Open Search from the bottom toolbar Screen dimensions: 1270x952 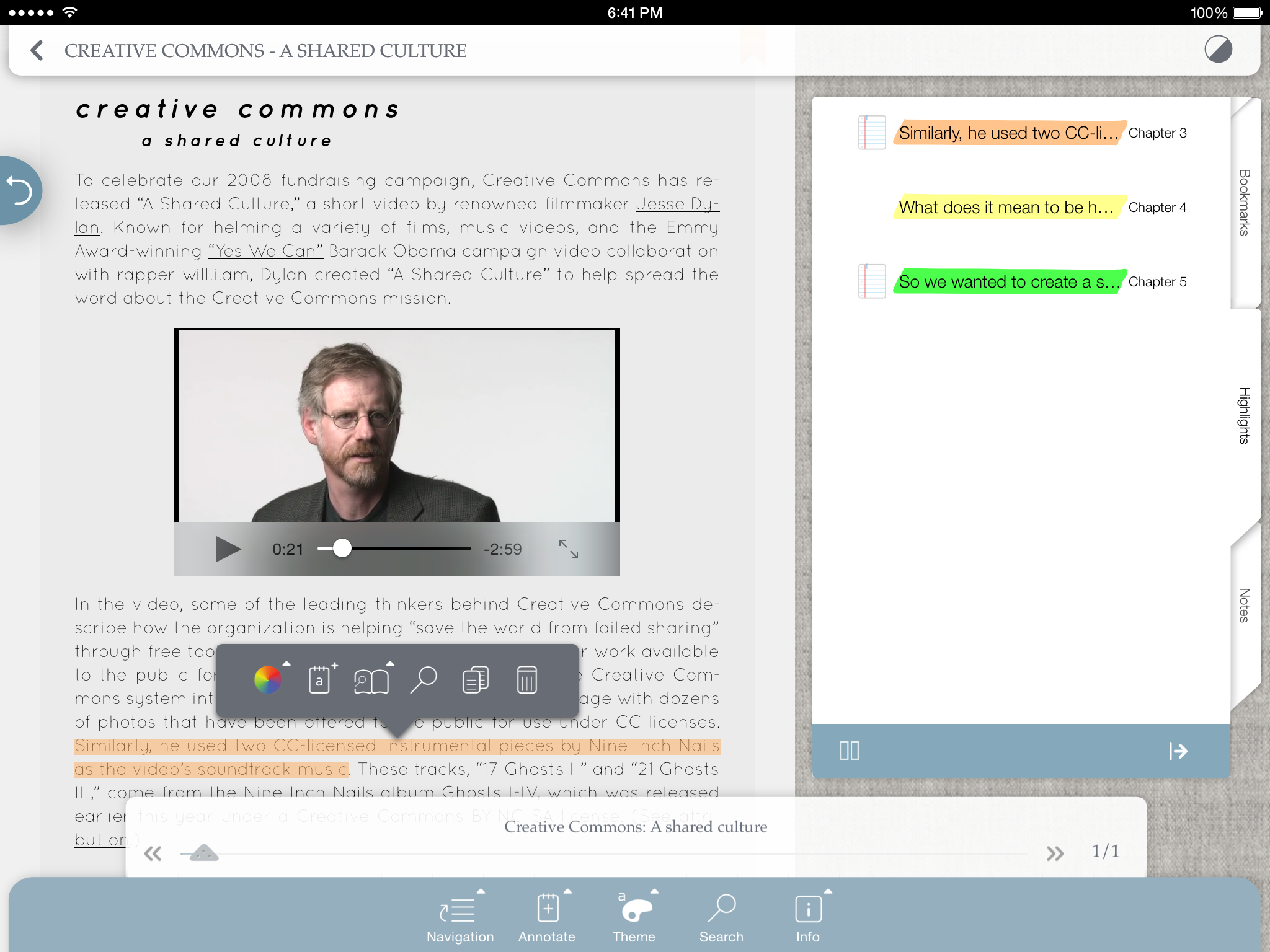[721, 918]
